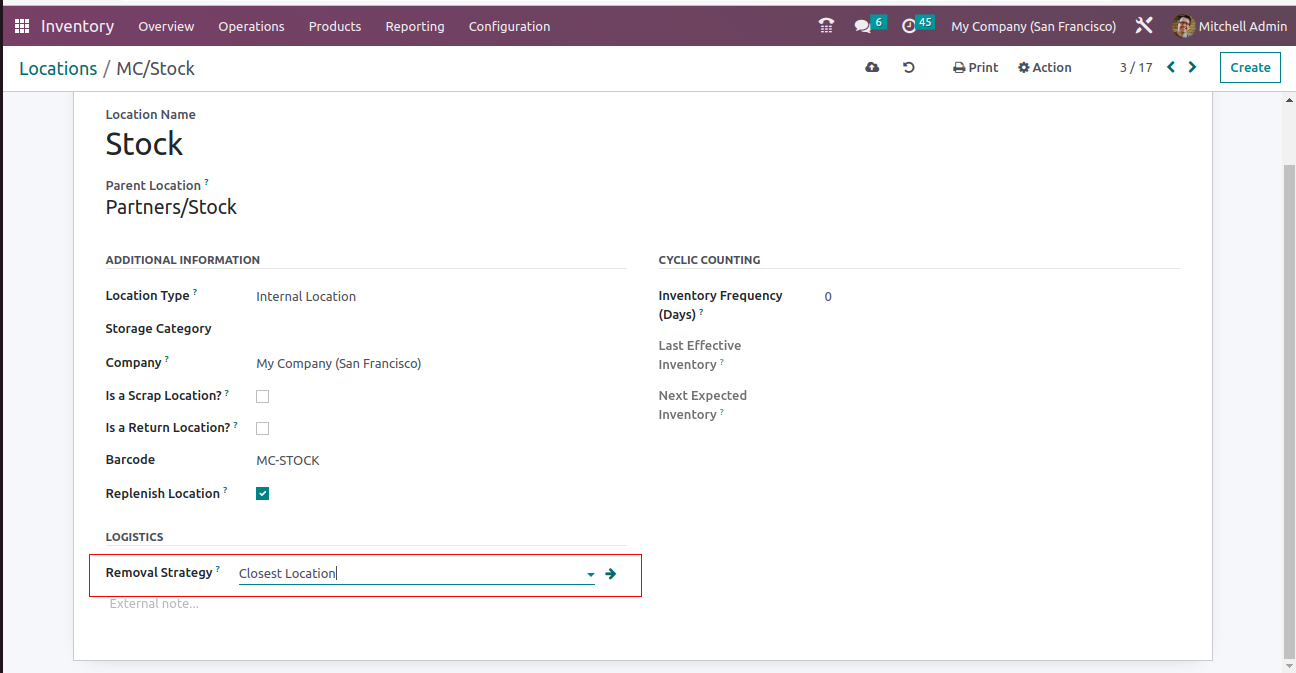1296x673 pixels.
Task: Click the discard changes undo icon
Action: click(909, 67)
